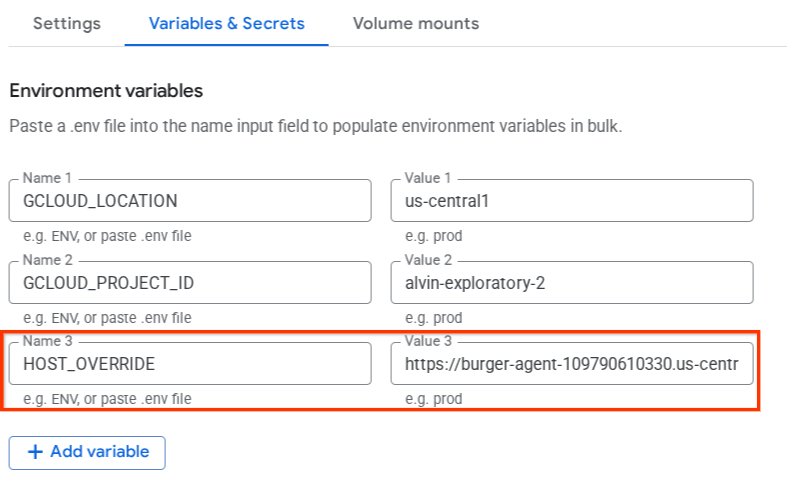The image size is (787, 486).
Task: Click the plus icon beside Add variable
Action: [x=36, y=452]
